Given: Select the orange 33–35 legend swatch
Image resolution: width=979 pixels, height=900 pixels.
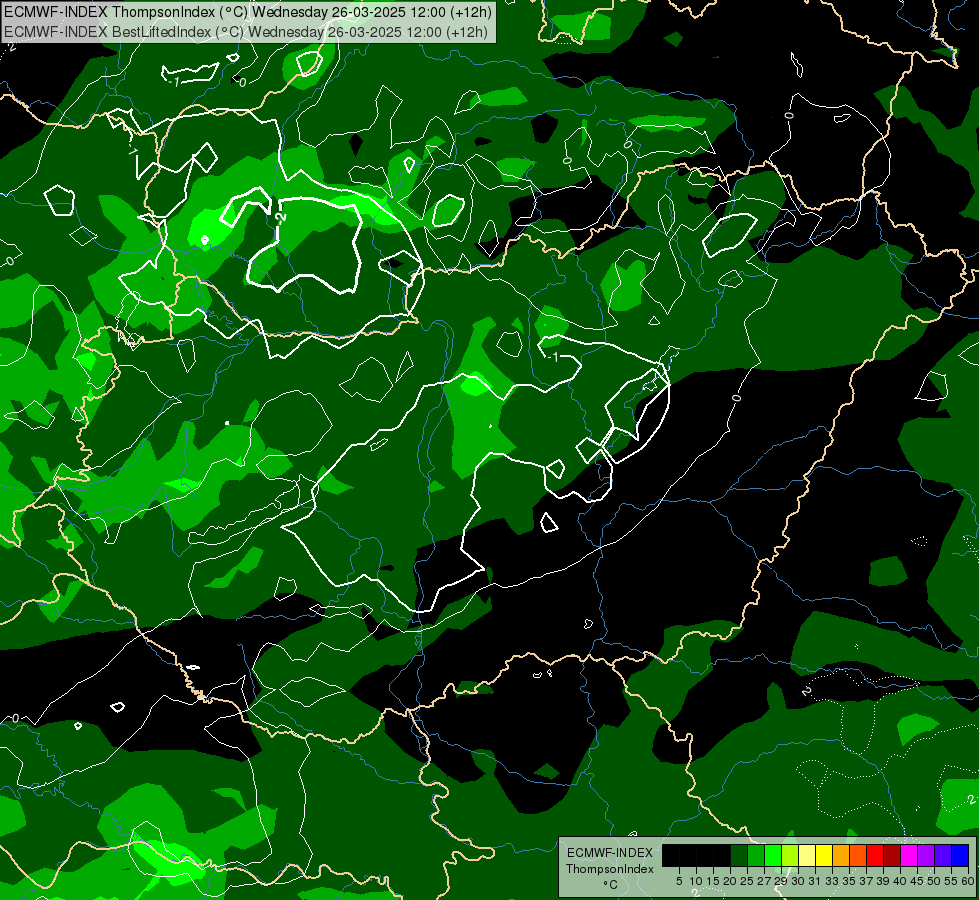Looking at the screenshot, I should coord(841,856).
